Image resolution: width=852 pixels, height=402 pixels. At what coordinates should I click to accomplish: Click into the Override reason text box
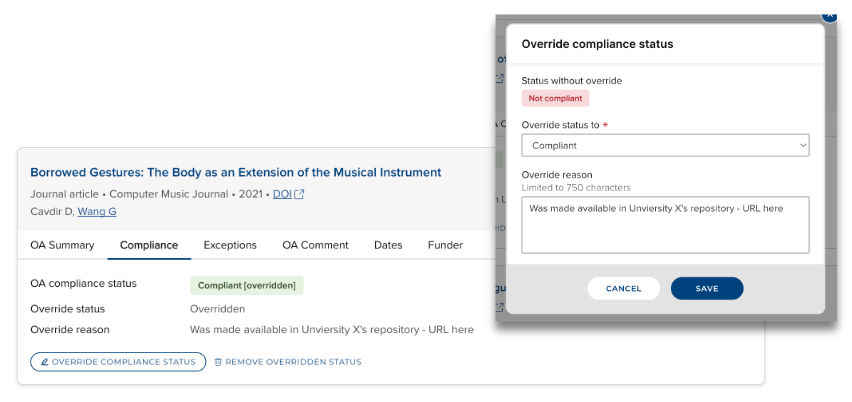click(x=665, y=224)
